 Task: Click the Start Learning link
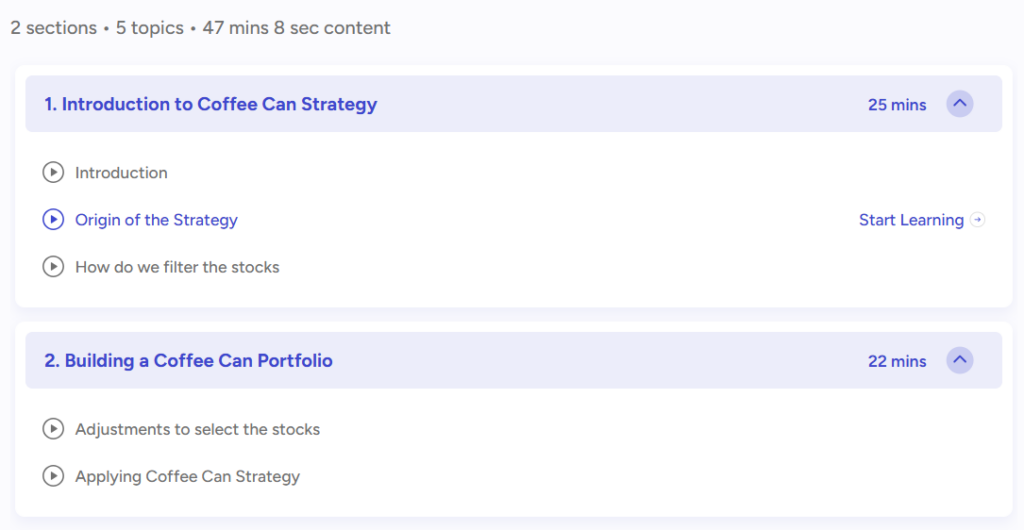pyautogui.click(x=911, y=220)
